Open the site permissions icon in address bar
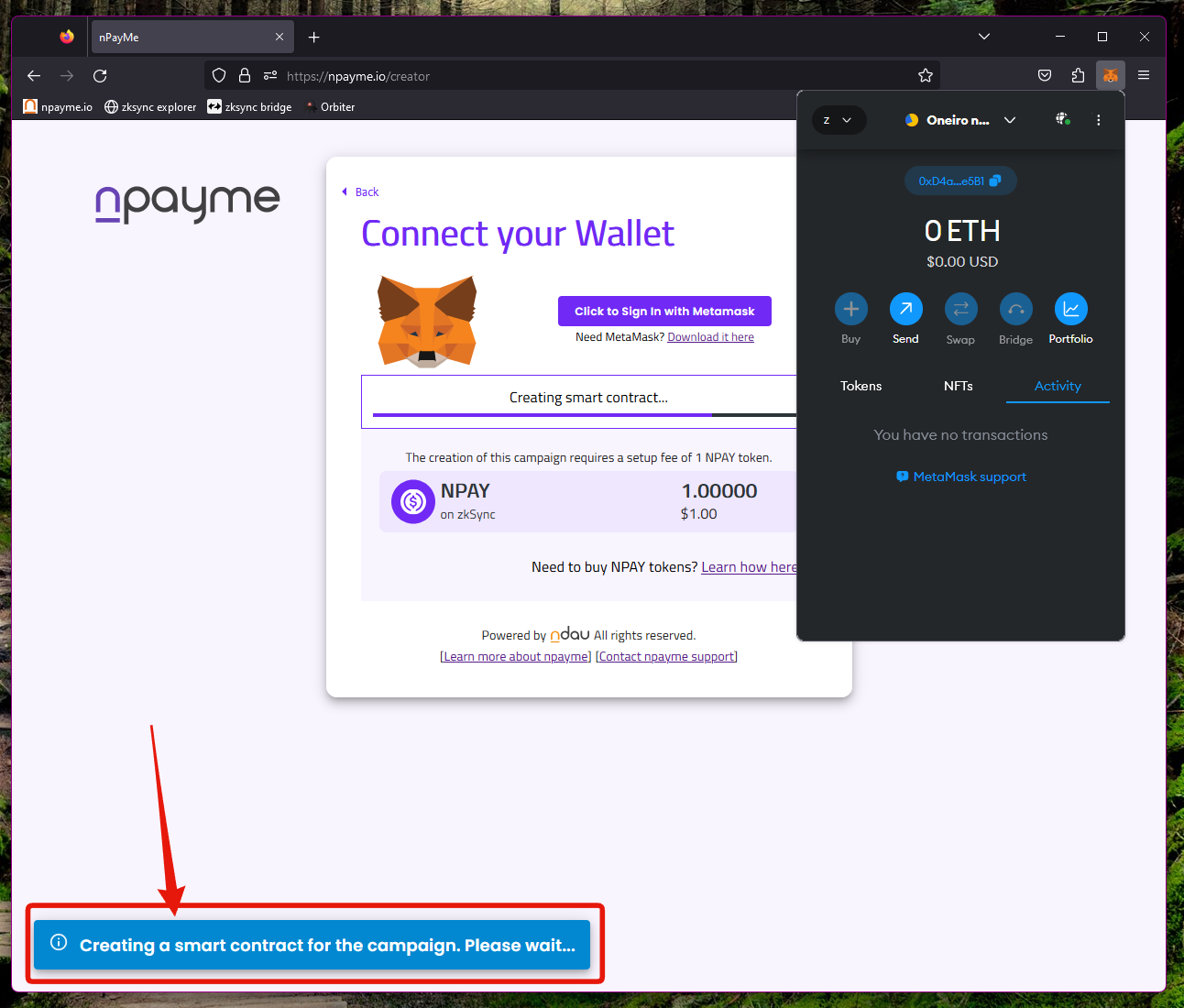The height and width of the screenshot is (1008, 1184). tap(270, 76)
